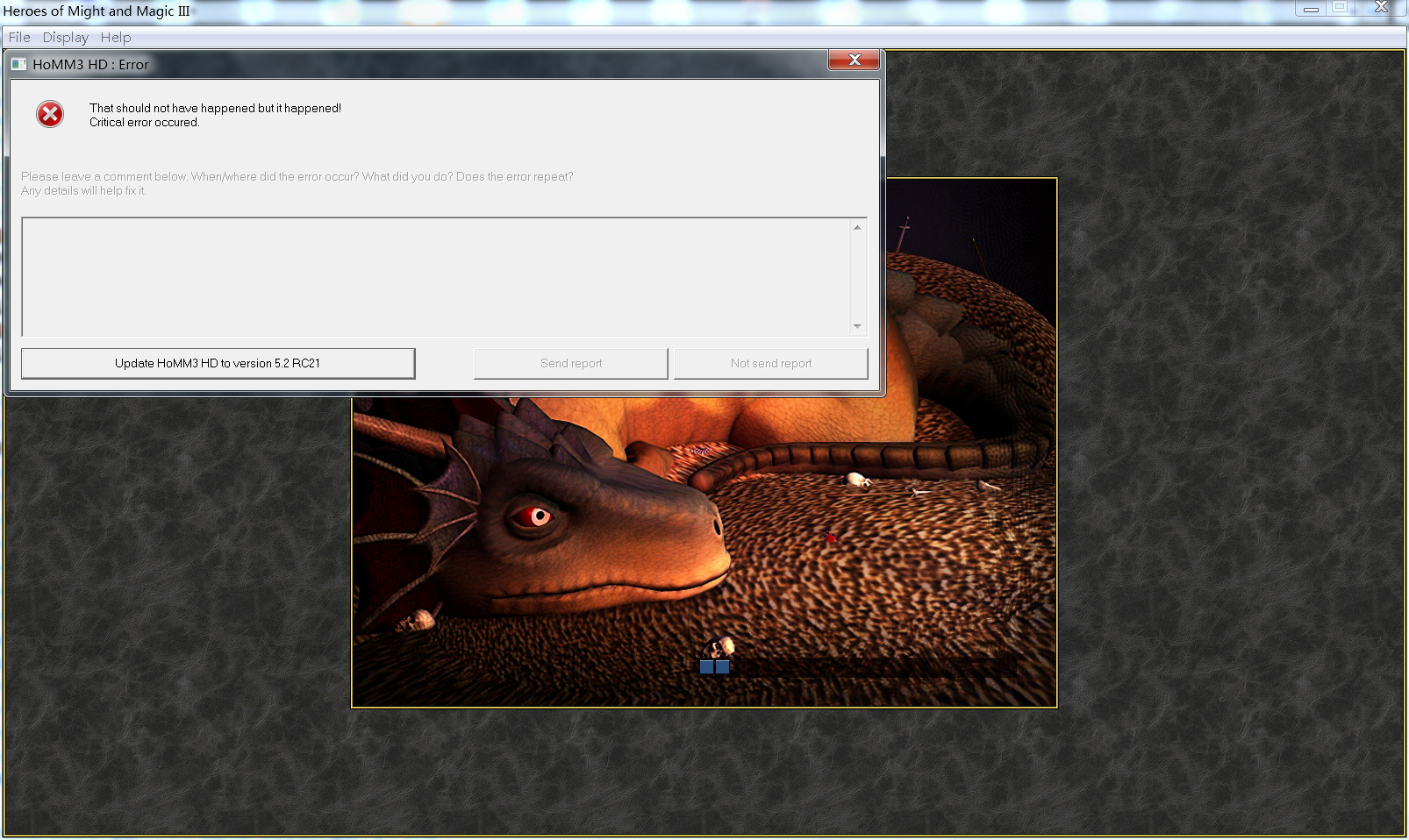Close the HoMM3 HD Error dialog

[x=855, y=60]
